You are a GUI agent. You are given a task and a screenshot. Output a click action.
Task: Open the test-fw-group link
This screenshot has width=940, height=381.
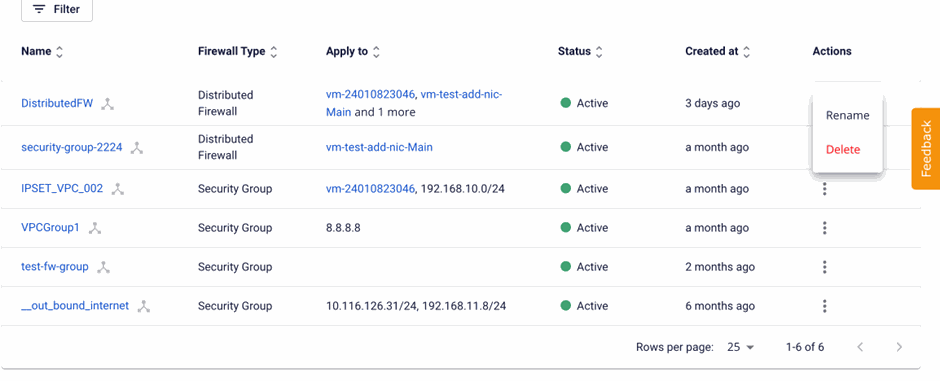coord(55,267)
